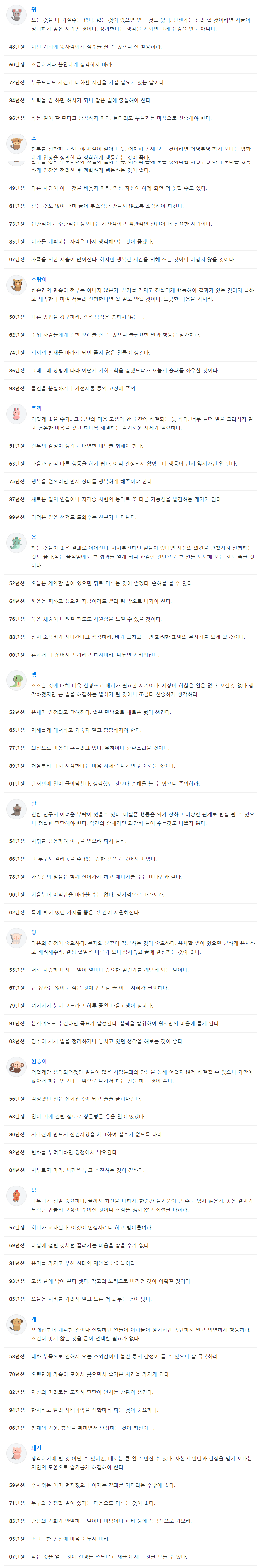Click the Monkey zodiac icon

coord(16,1067)
